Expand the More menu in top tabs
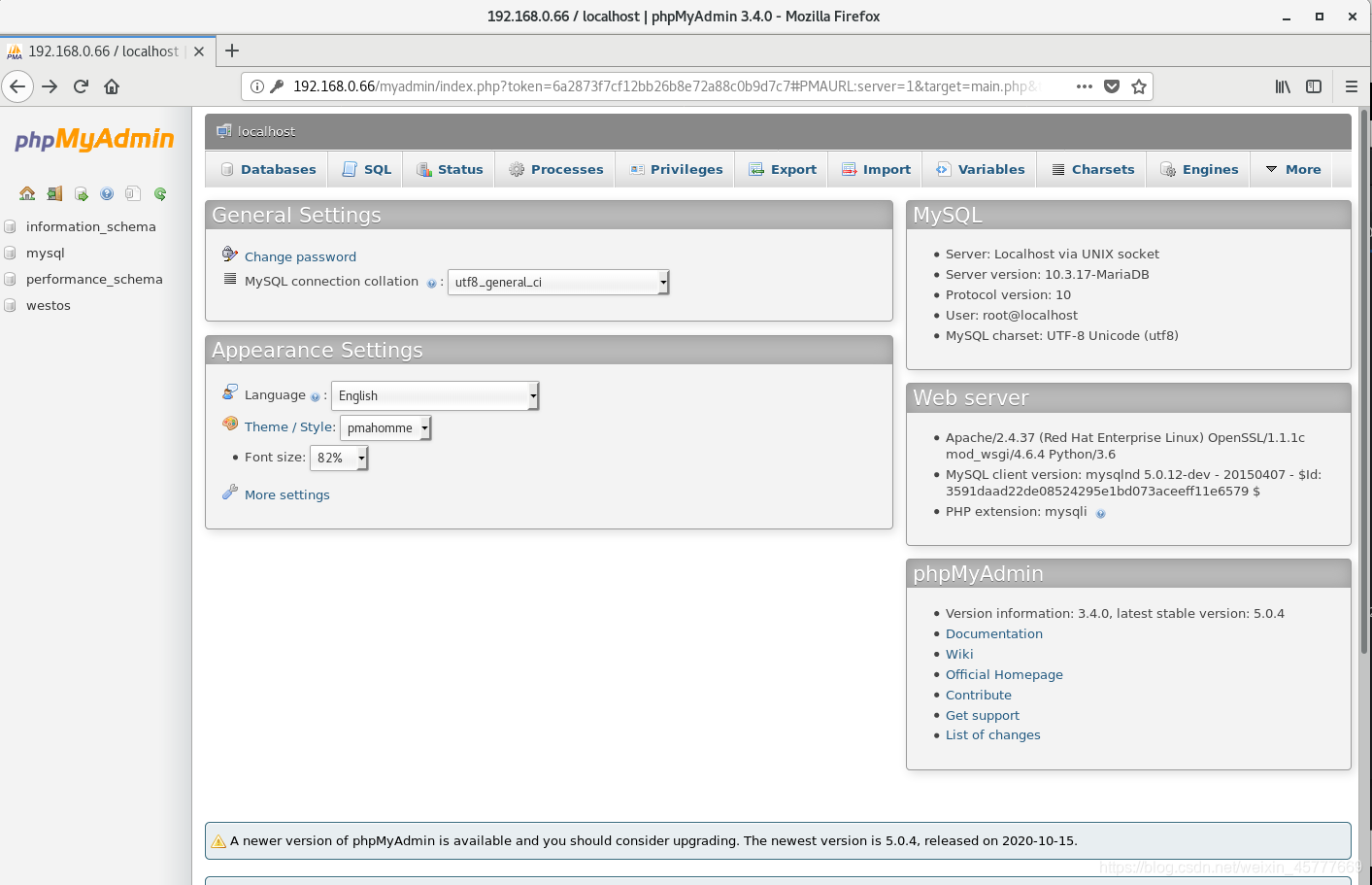Viewport: 1372px width, 885px height. tap(1293, 169)
